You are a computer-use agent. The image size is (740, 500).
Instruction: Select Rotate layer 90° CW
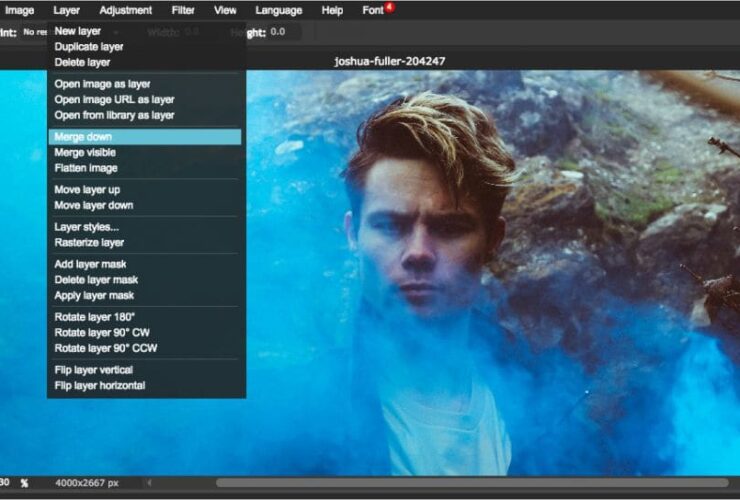click(x=144, y=333)
